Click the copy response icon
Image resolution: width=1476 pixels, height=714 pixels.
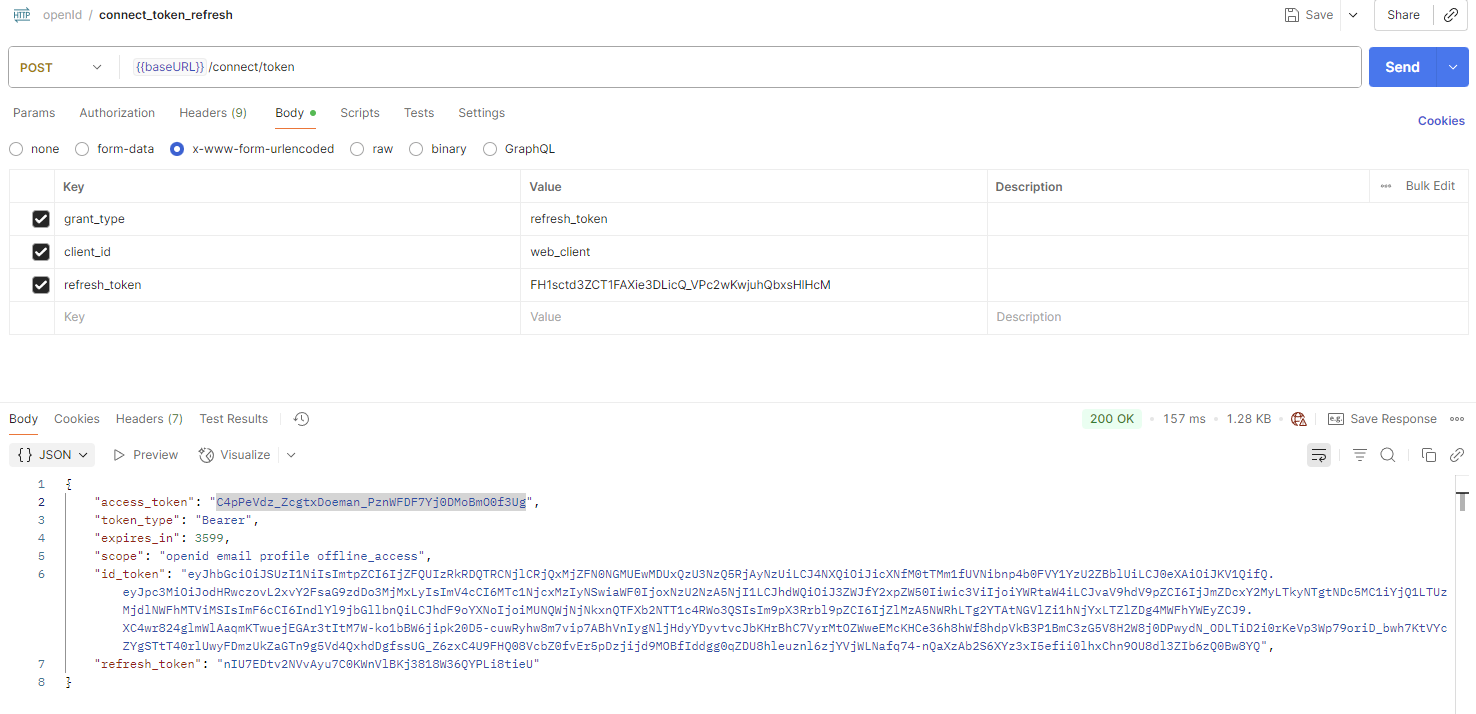click(1429, 455)
